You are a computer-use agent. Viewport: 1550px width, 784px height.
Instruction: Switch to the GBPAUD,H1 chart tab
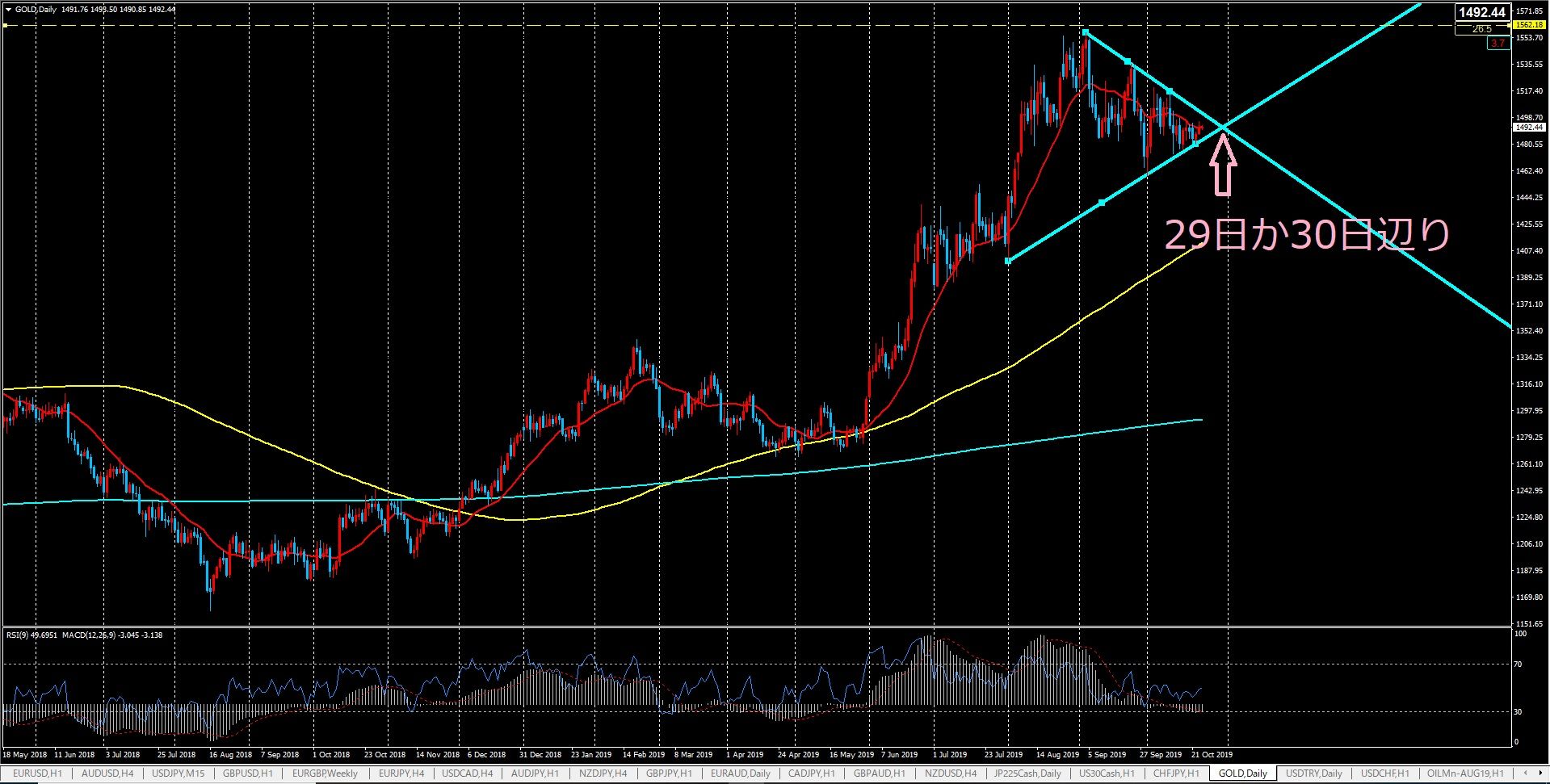[x=880, y=774]
